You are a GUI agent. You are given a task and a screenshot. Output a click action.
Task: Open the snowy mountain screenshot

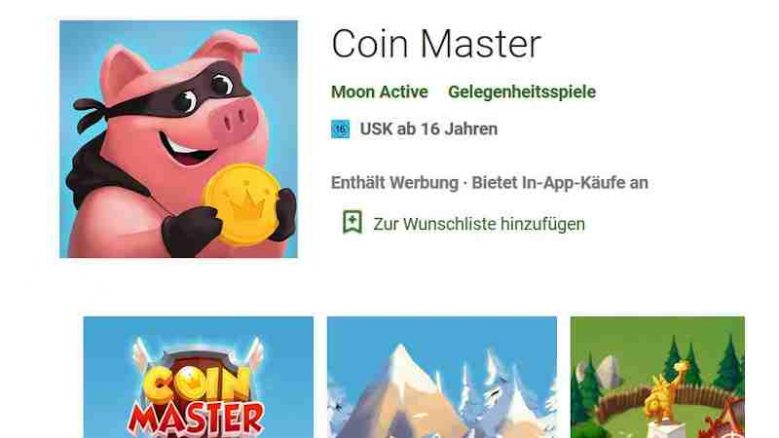(442, 377)
